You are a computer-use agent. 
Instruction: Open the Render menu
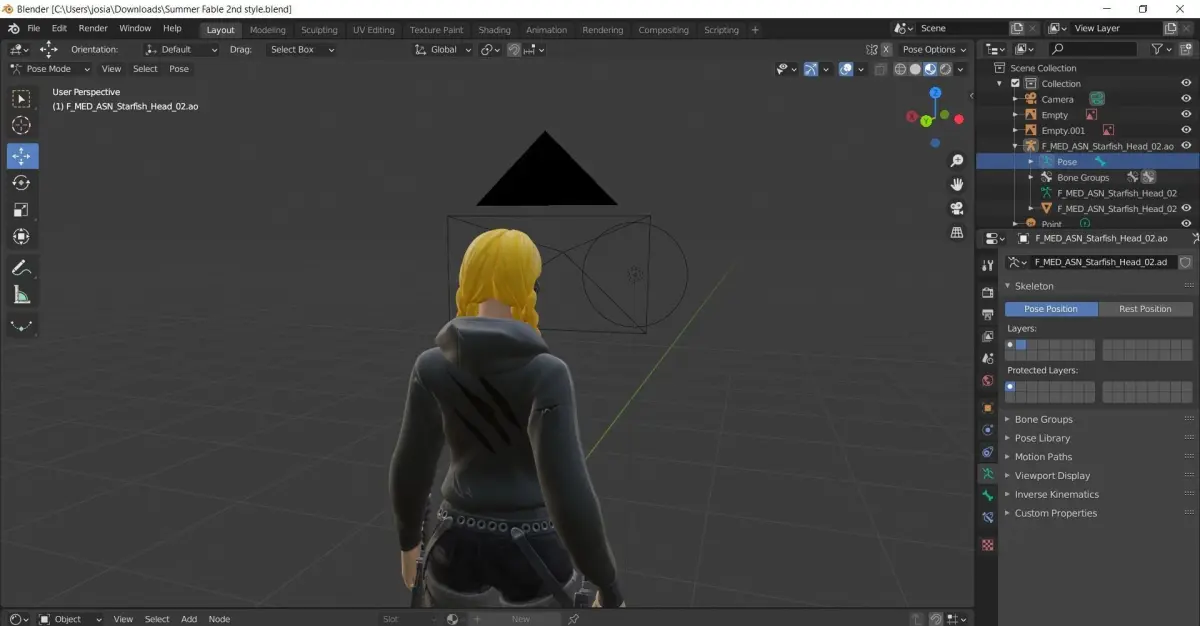(93, 28)
